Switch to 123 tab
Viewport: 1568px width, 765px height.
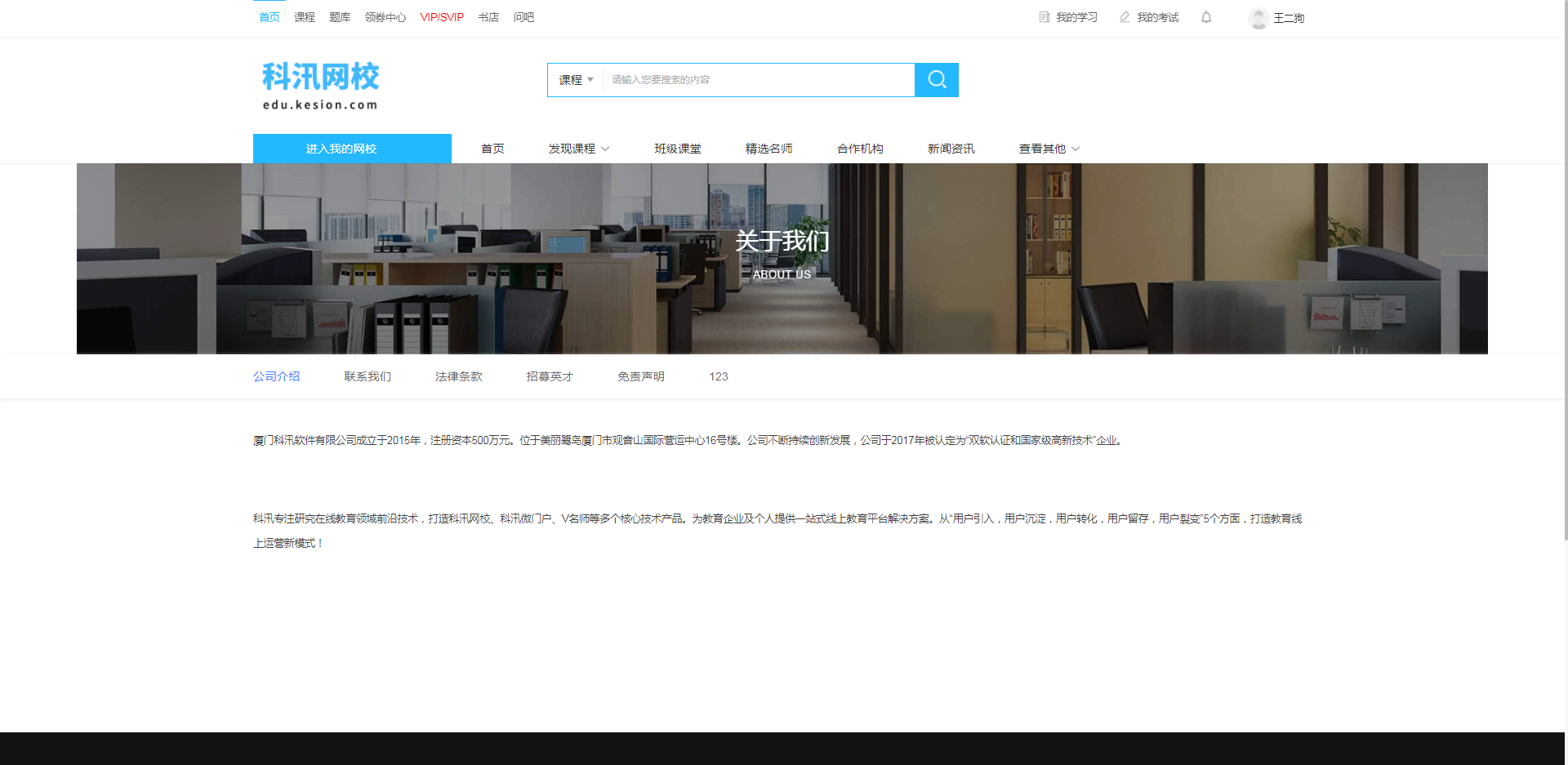tap(719, 376)
